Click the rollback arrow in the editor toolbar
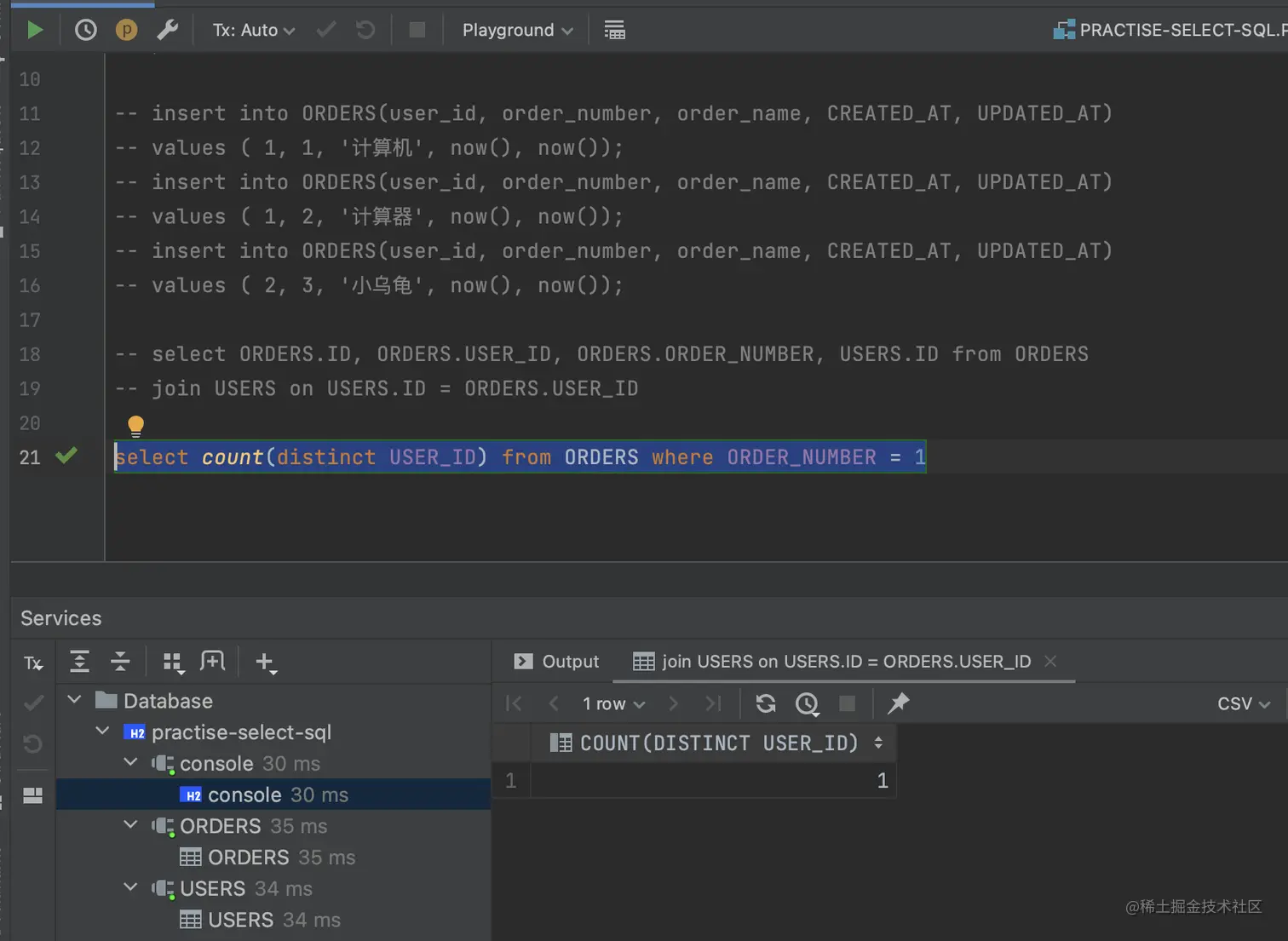1288x941 pixels. 365,30
